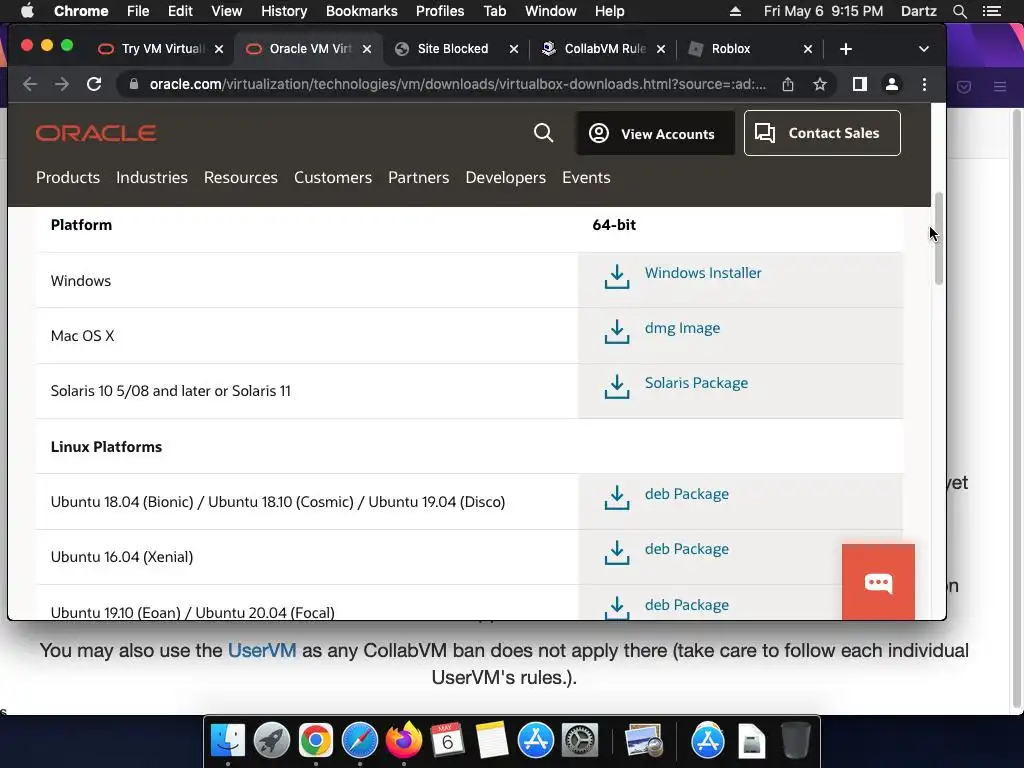This screenshot has height=768, width=1024.
Task: Click the page vertical scrollbar thumb
Action: (938, 238)
